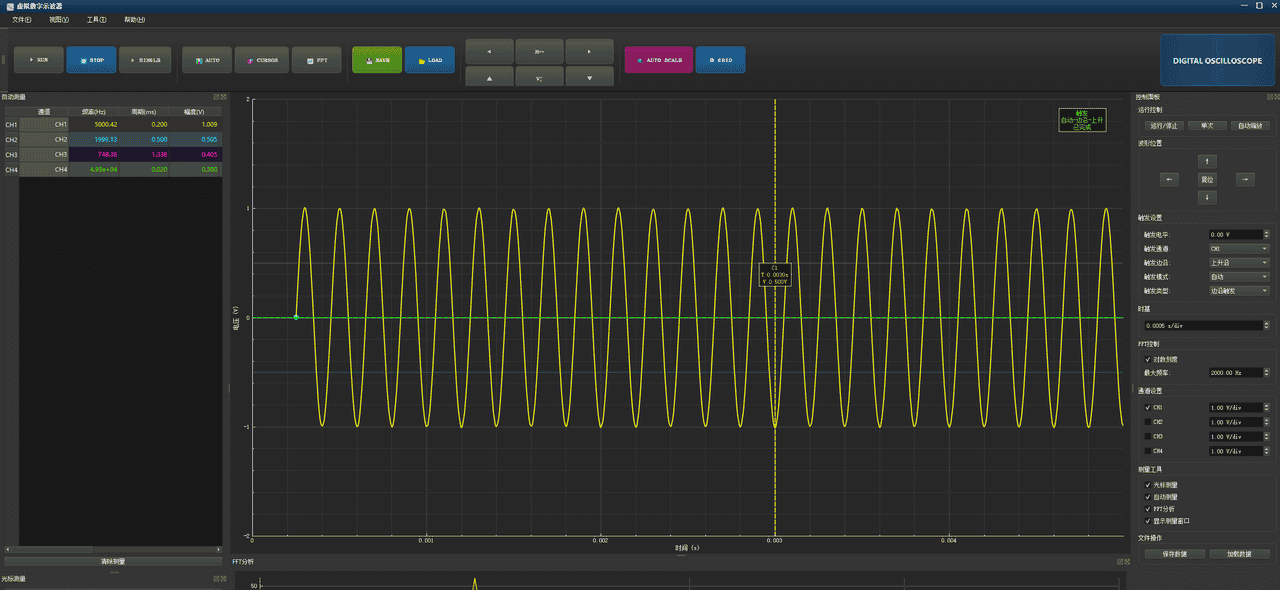Screen dimensions: 1280x590
Task: Toggle the 对数刻度 checkbox
Action: 1148,358
